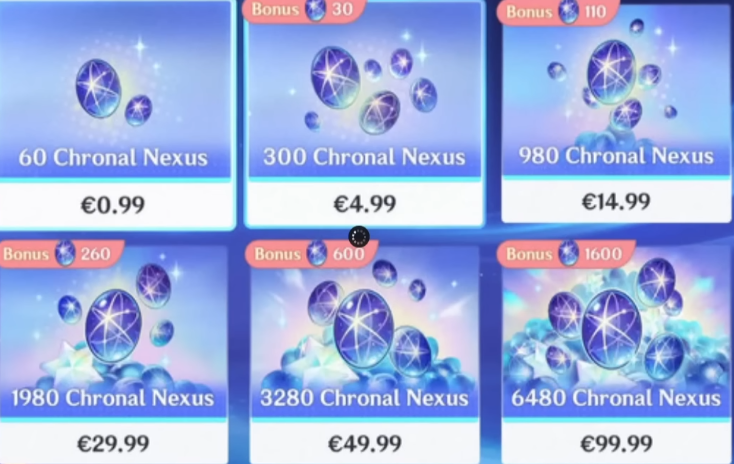Tap the Bonus 260 badge
The height and width of the screenshot is (464, 734).
pyautogui.click(x=61, y=254)
